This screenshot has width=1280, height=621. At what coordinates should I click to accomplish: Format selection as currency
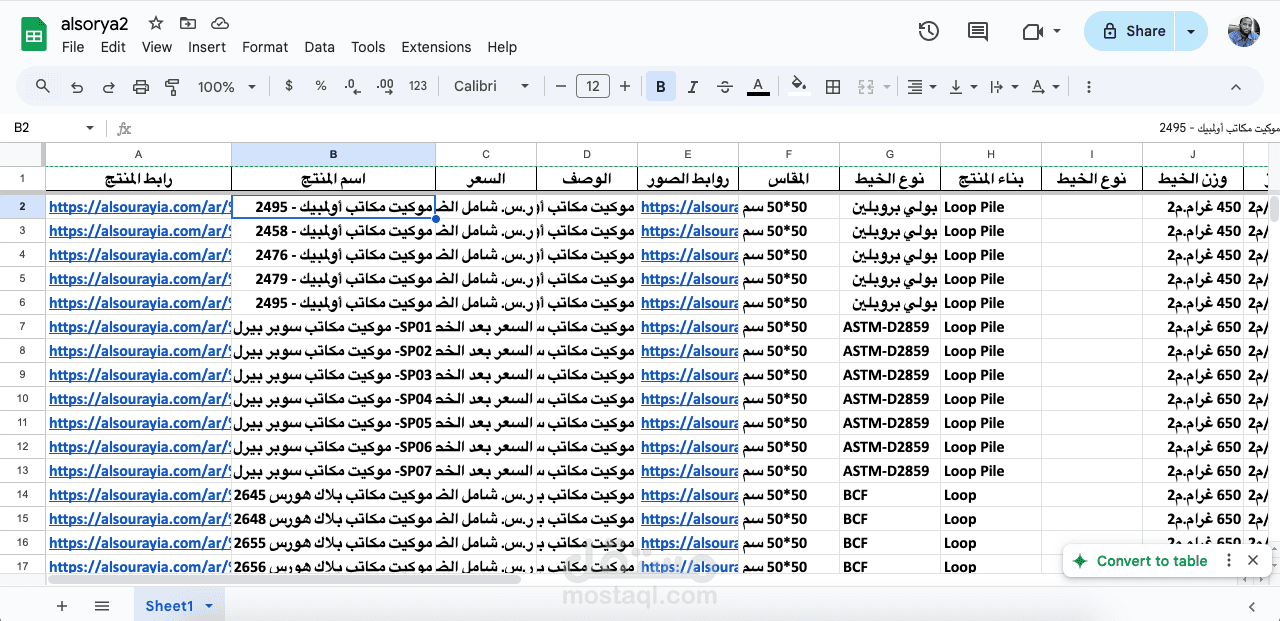289,86
